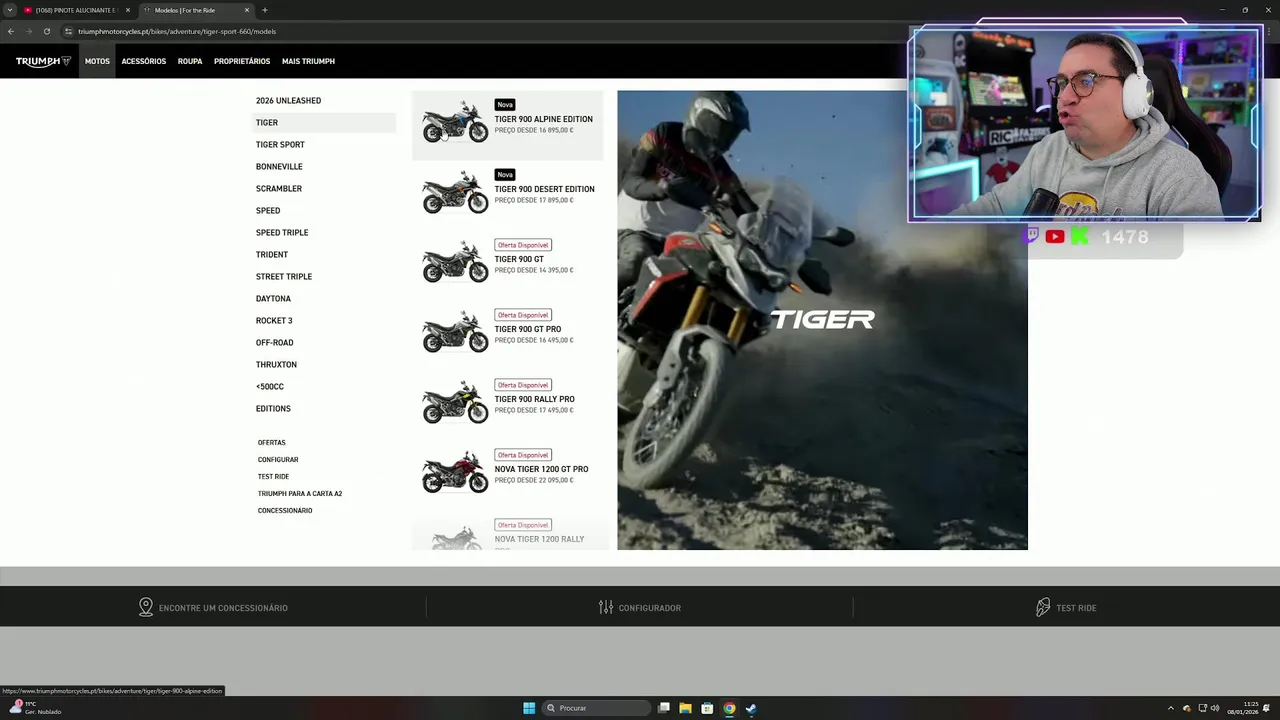Screen dimensions: 1280x720
Task: Select the 2026 UNLEASHED category
Action: 288,101
